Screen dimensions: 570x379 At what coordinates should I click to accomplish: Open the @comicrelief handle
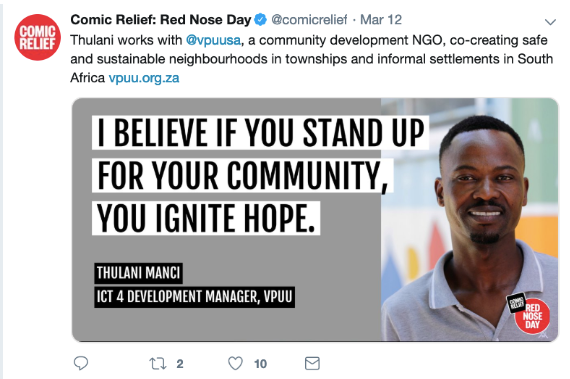point(309,20)
